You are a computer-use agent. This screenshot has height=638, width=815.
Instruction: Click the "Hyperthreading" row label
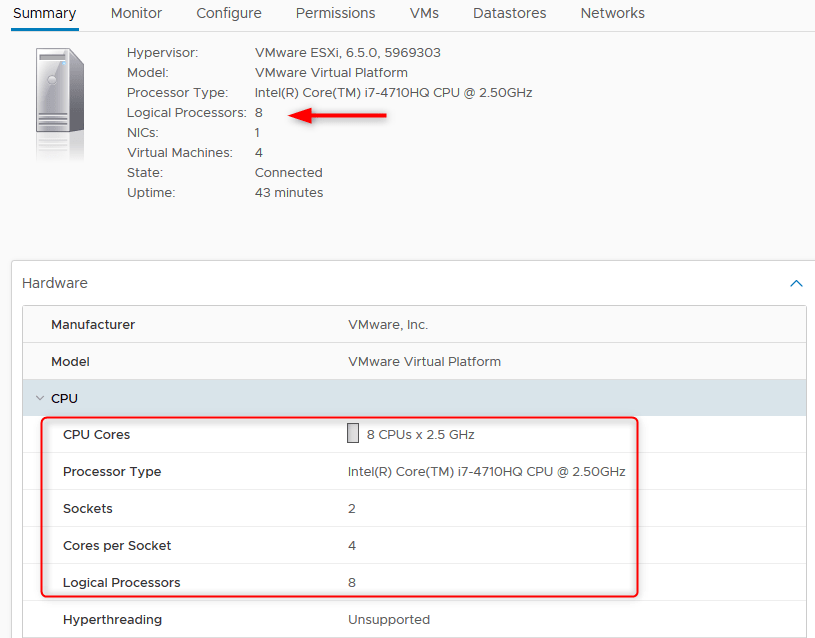pos(112,620)
